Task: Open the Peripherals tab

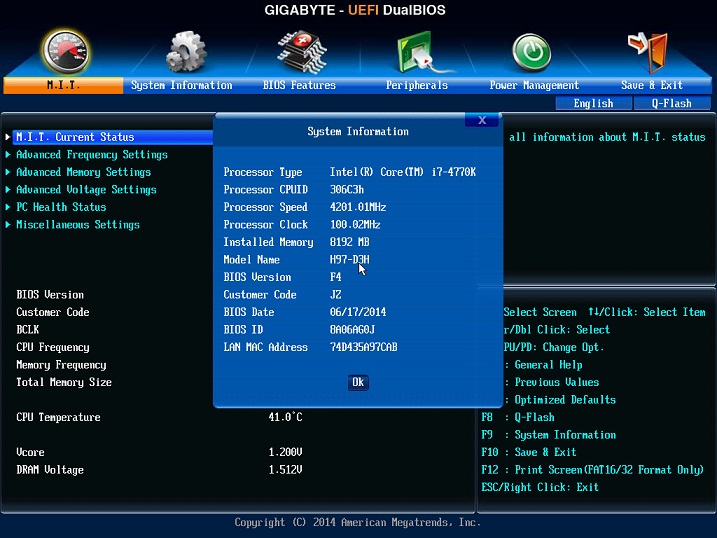Action: point(417,85)
